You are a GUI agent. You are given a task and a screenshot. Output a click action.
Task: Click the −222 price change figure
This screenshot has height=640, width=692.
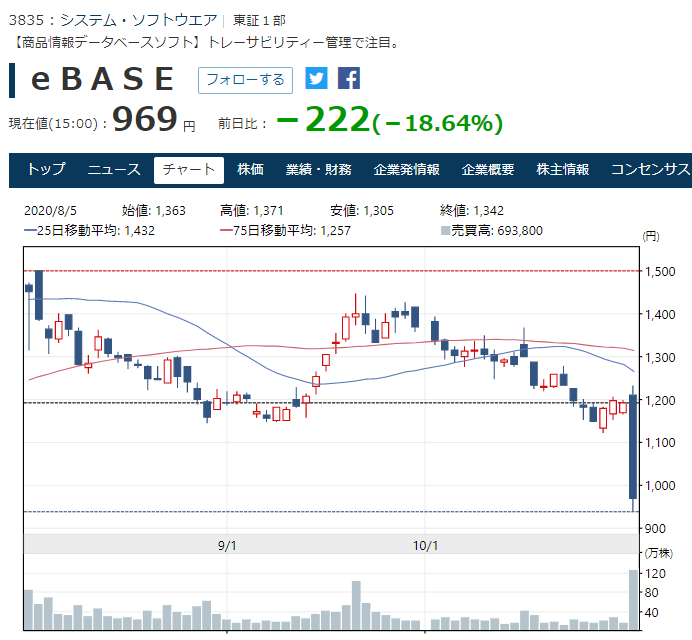[x=323, y=119]
